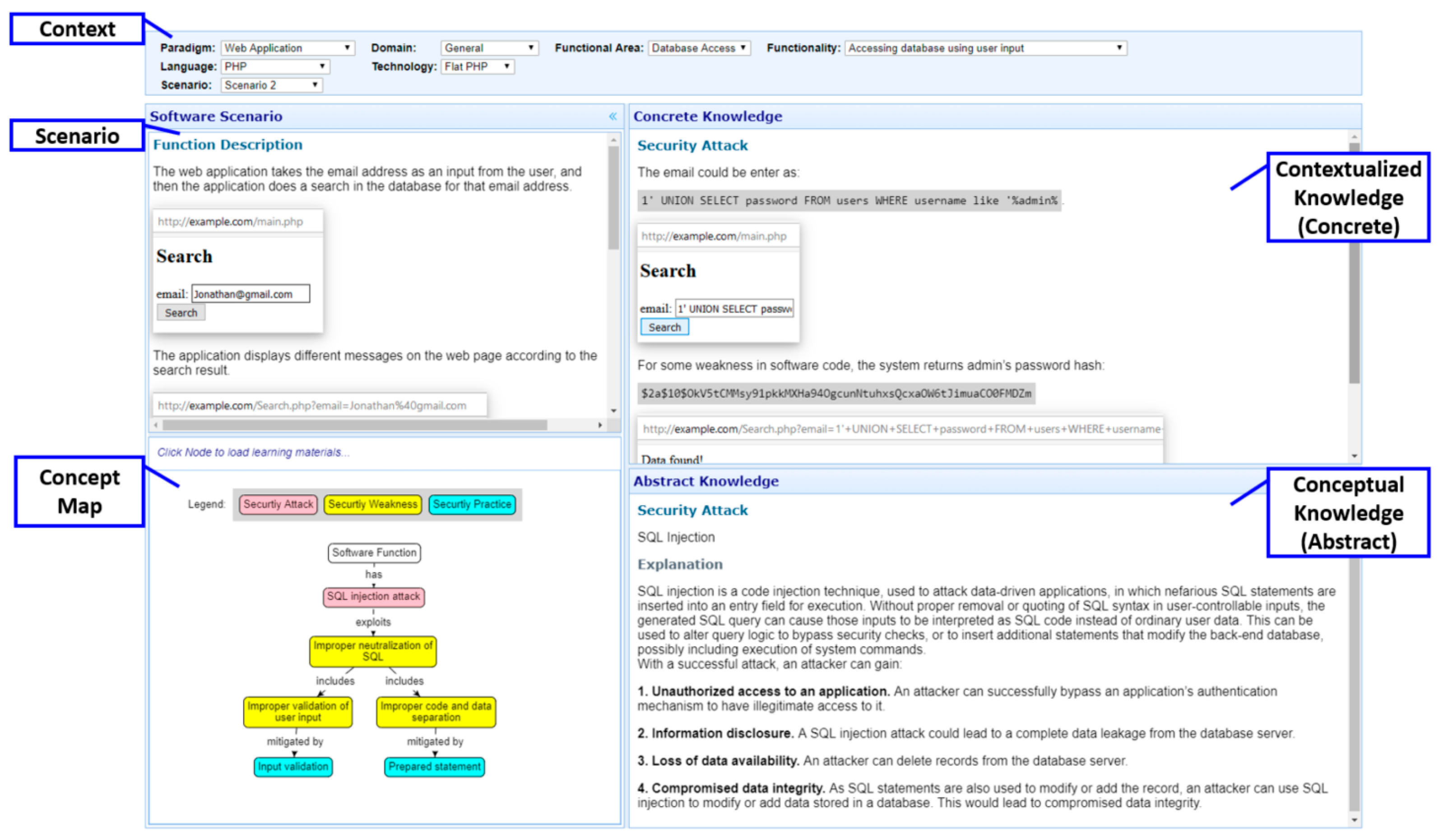Open the Language dropdown showing PHP
Image resolution: width=1439 pixels, height=840 pixels.
point(275,67)
